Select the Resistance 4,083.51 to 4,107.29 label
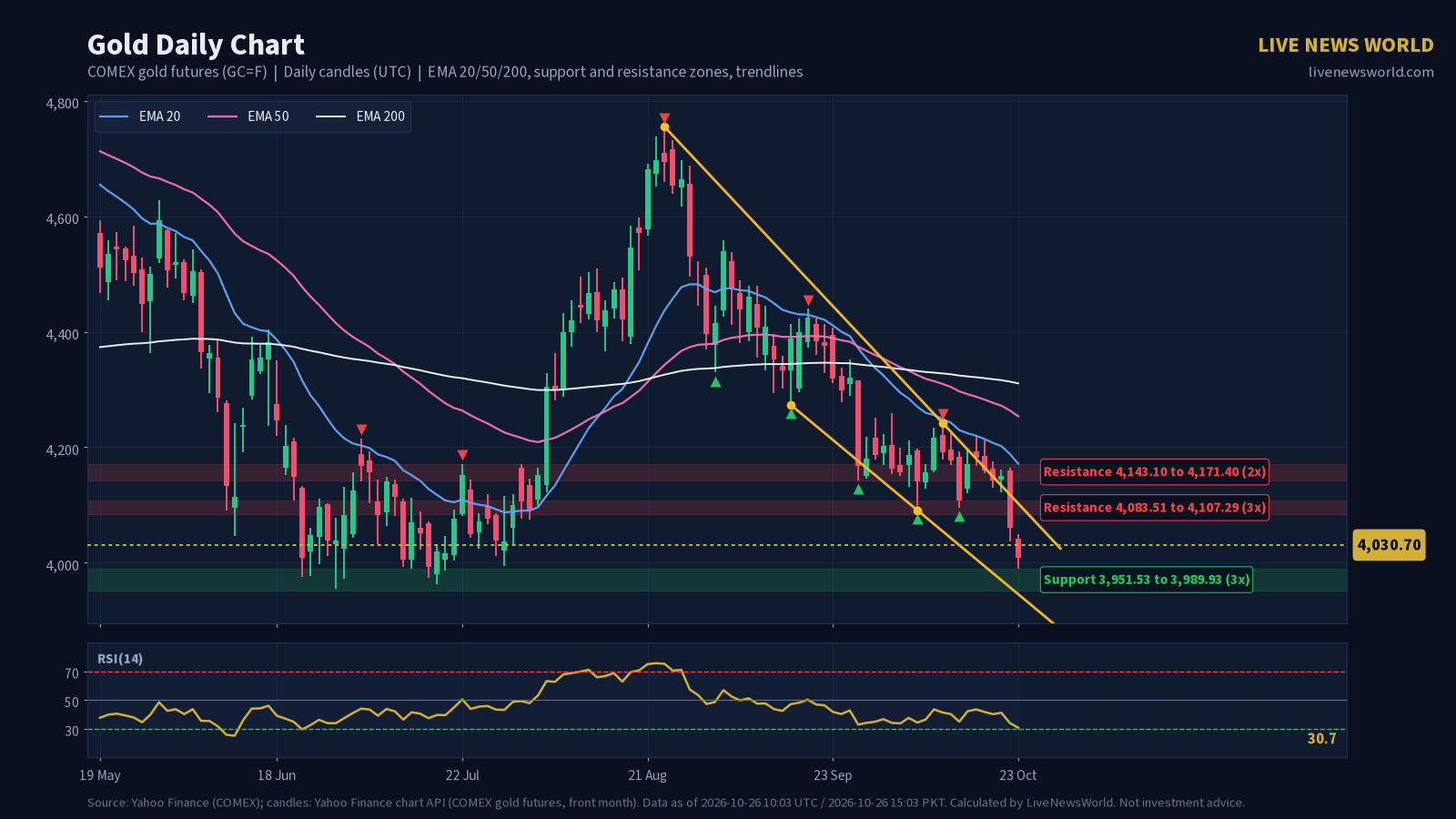This screenshot has height=819, width=1456. tap(1155, 508)
